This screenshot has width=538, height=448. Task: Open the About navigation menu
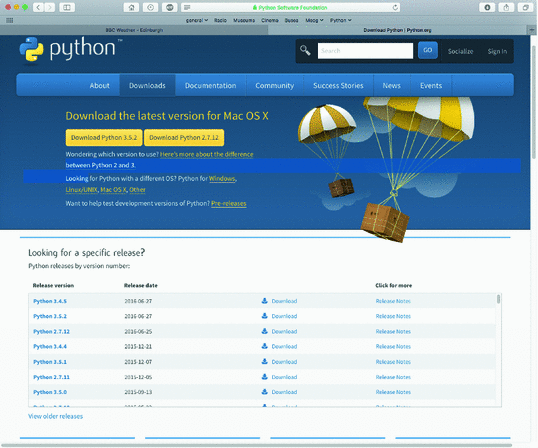(100, 85)
